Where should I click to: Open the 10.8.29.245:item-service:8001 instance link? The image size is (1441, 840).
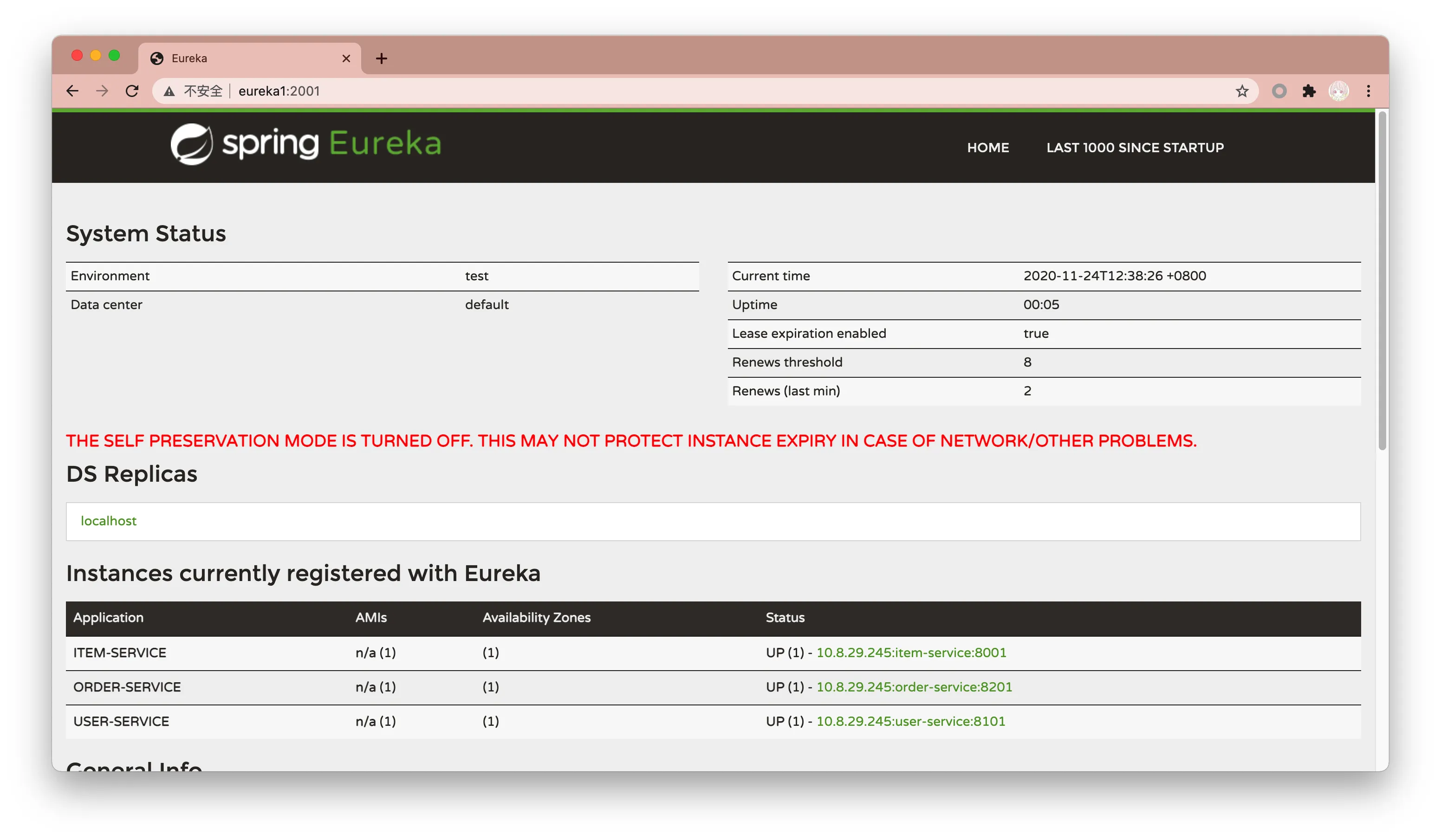click(911, 653)
